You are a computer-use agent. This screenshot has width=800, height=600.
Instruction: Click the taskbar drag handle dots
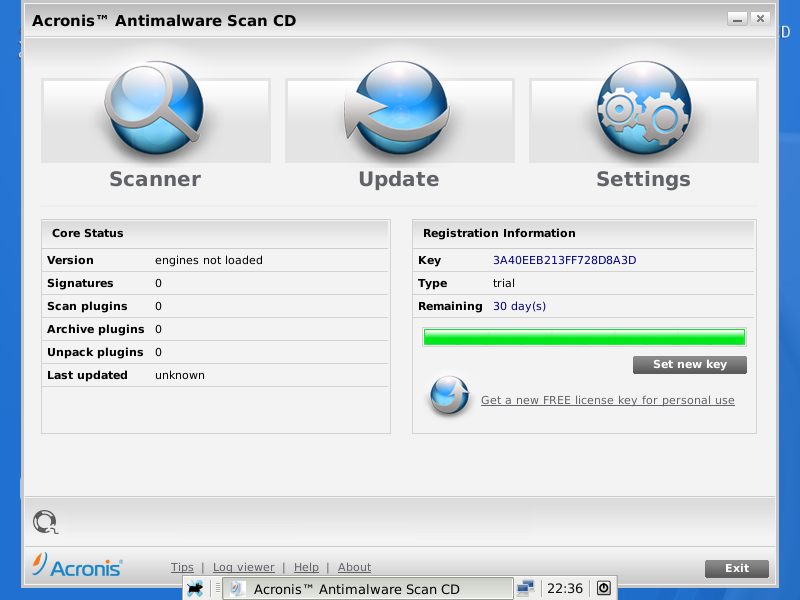pos(218,588)
